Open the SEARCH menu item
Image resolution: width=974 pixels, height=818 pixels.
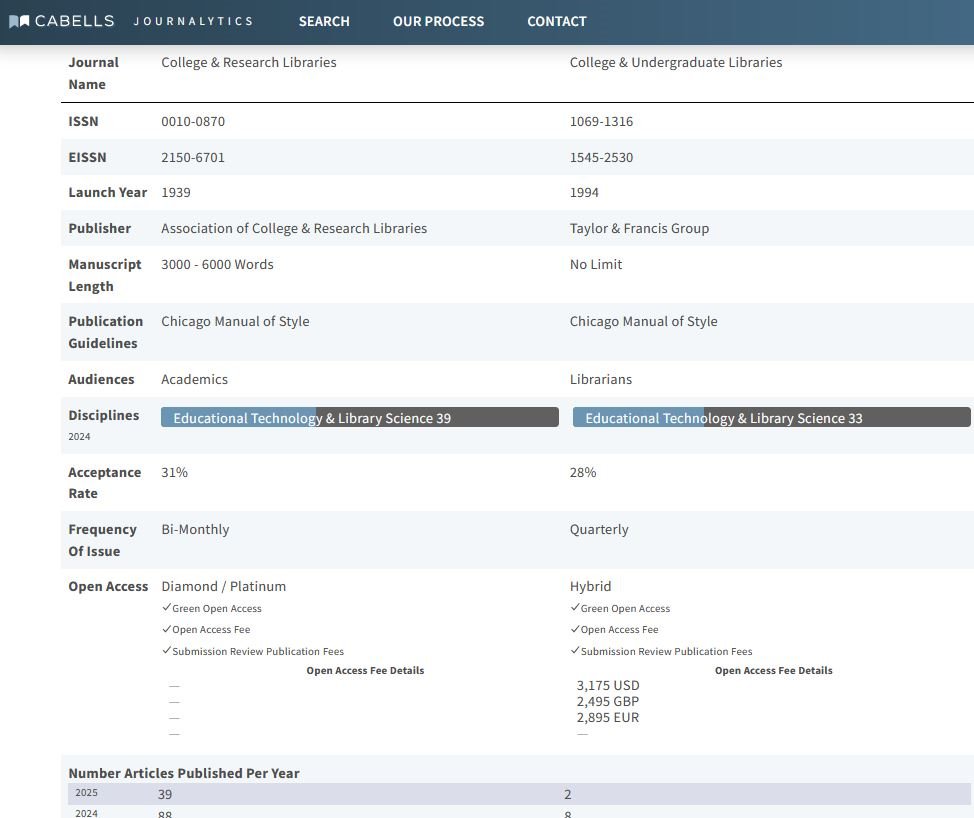pyautogui.click(x=324, y=22)
